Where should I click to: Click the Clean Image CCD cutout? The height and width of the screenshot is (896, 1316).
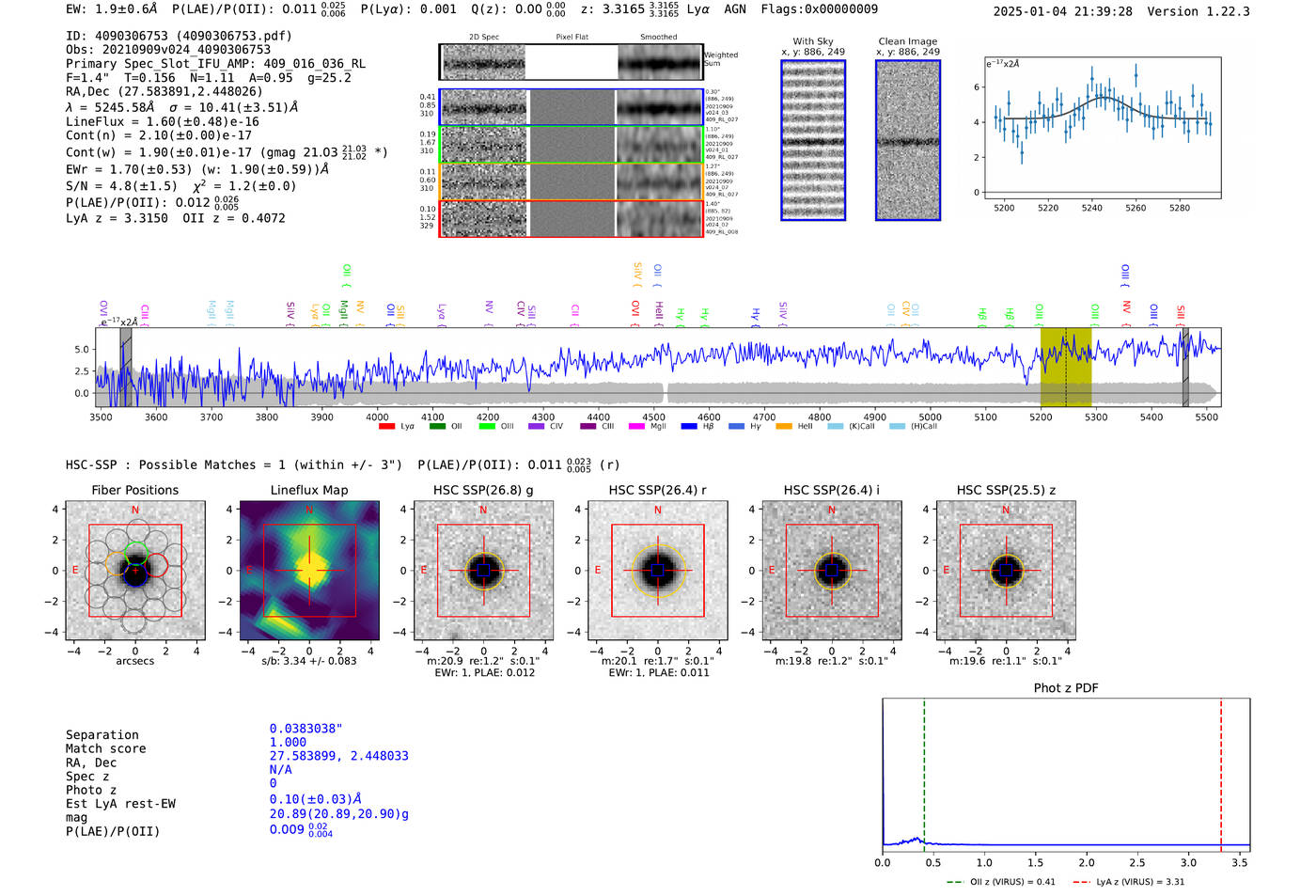point(908,140)
